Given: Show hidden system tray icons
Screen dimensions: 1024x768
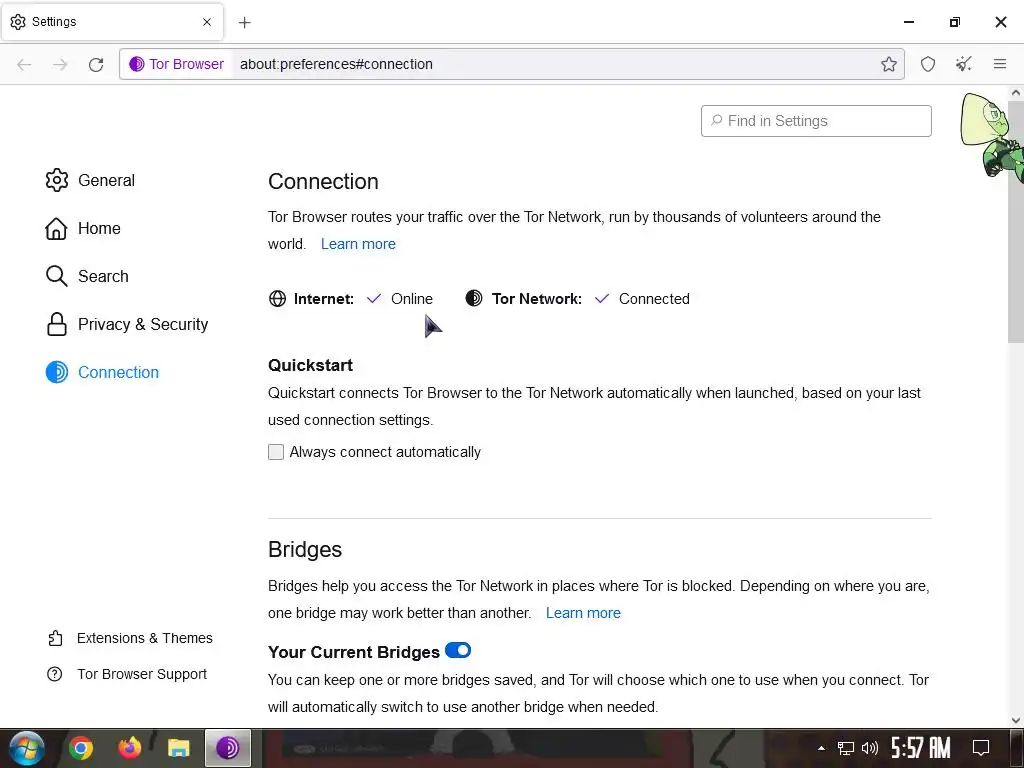Looking at the screenshot, I should pyautogui.click(x=822, y=748).
